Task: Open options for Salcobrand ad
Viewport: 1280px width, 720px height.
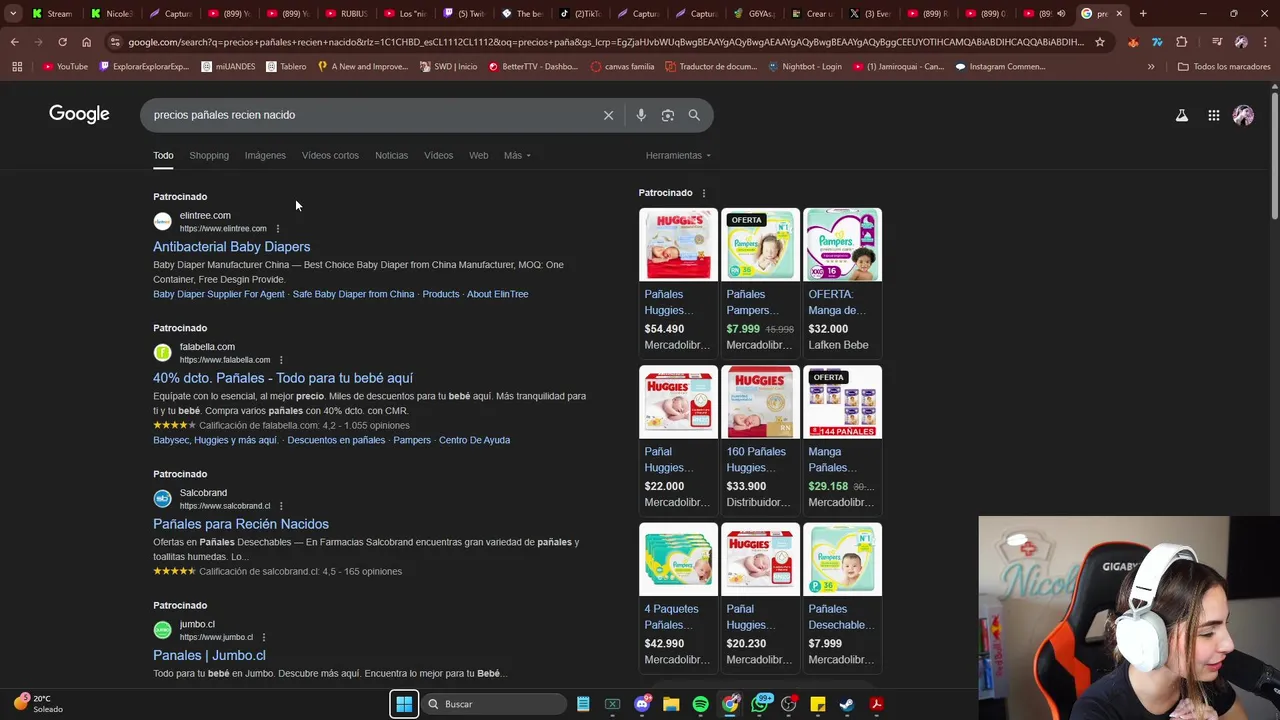Action: pyautogui.click(x=281, y=506)
